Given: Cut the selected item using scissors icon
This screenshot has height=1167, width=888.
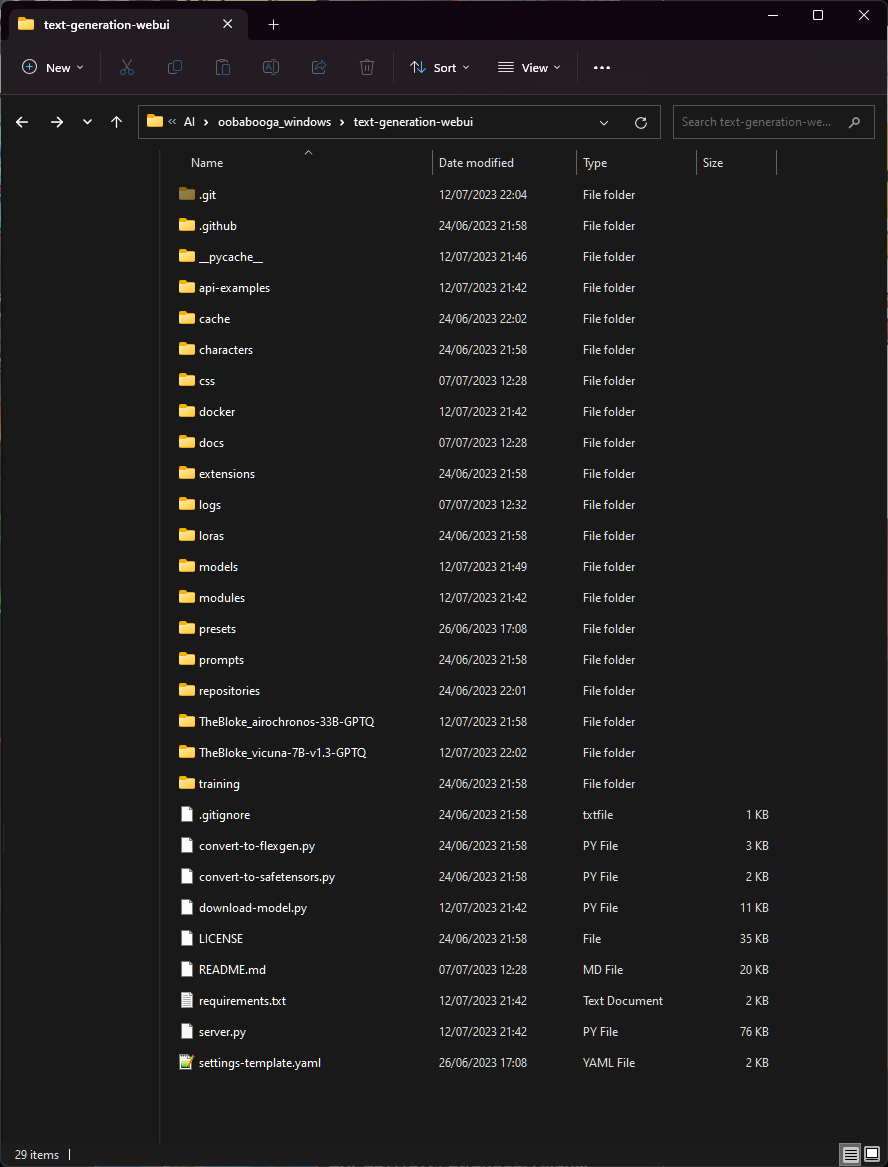Looking at the screenshot, I should point(127,67).
